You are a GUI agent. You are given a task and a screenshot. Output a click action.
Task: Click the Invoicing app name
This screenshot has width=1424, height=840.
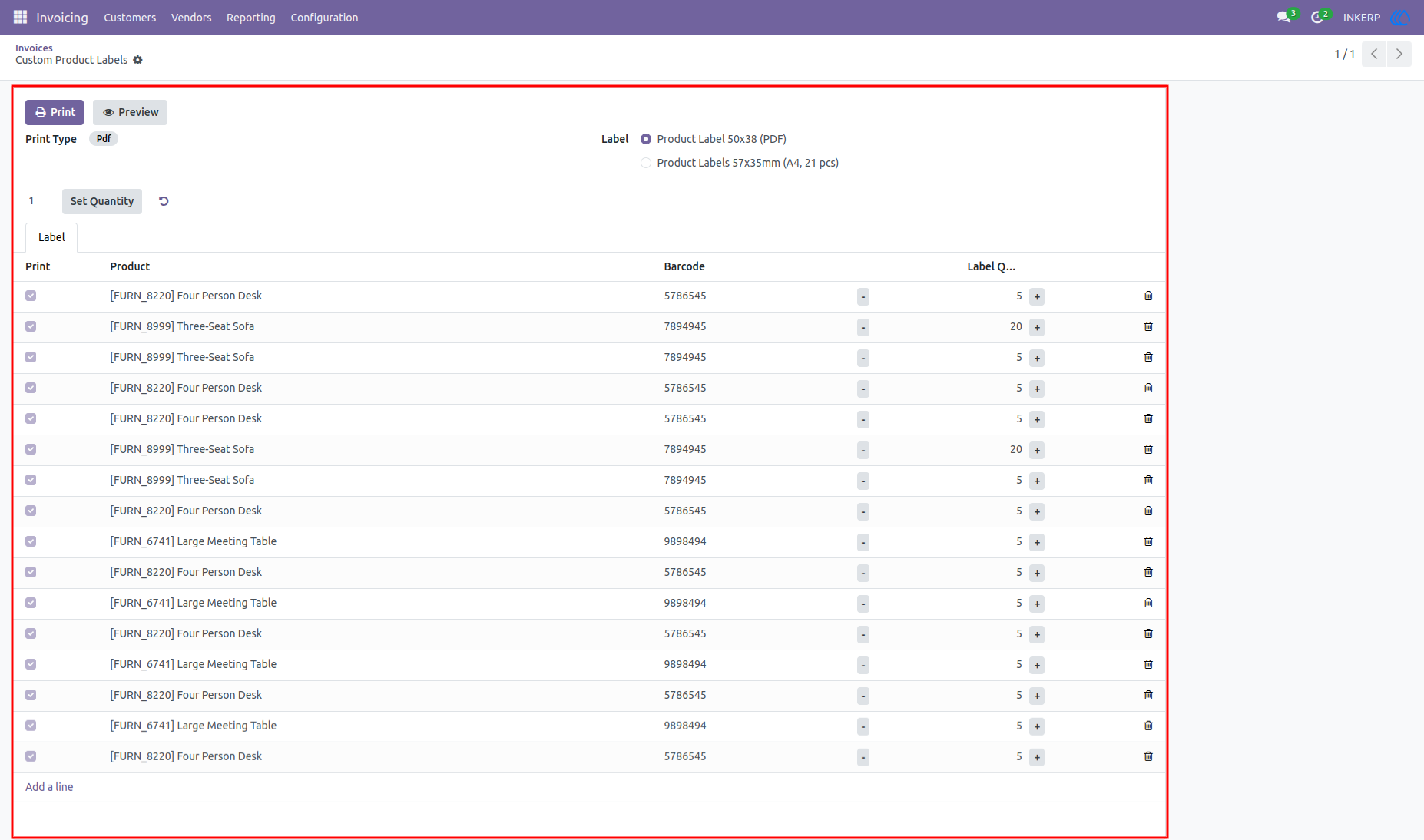point(62,18)
